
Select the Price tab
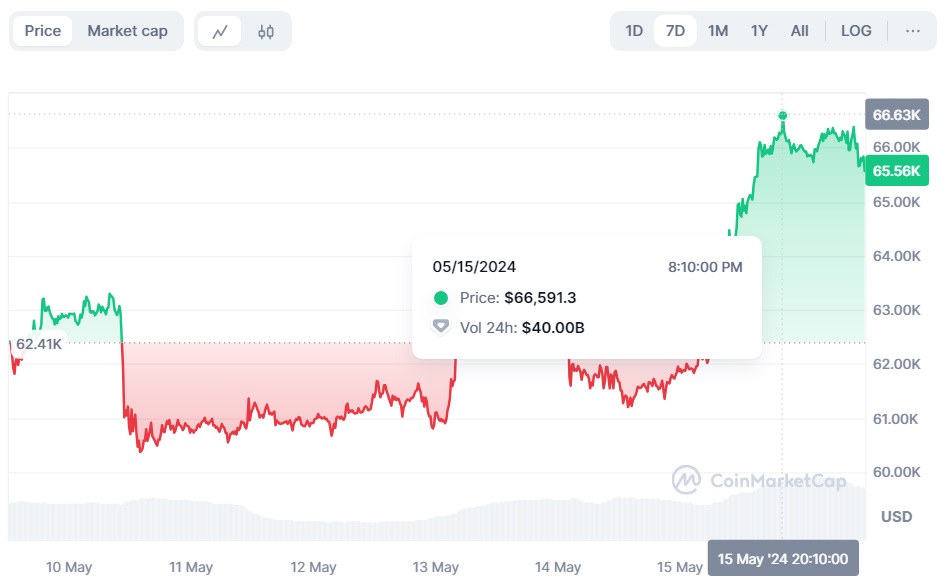coord(43,31)
